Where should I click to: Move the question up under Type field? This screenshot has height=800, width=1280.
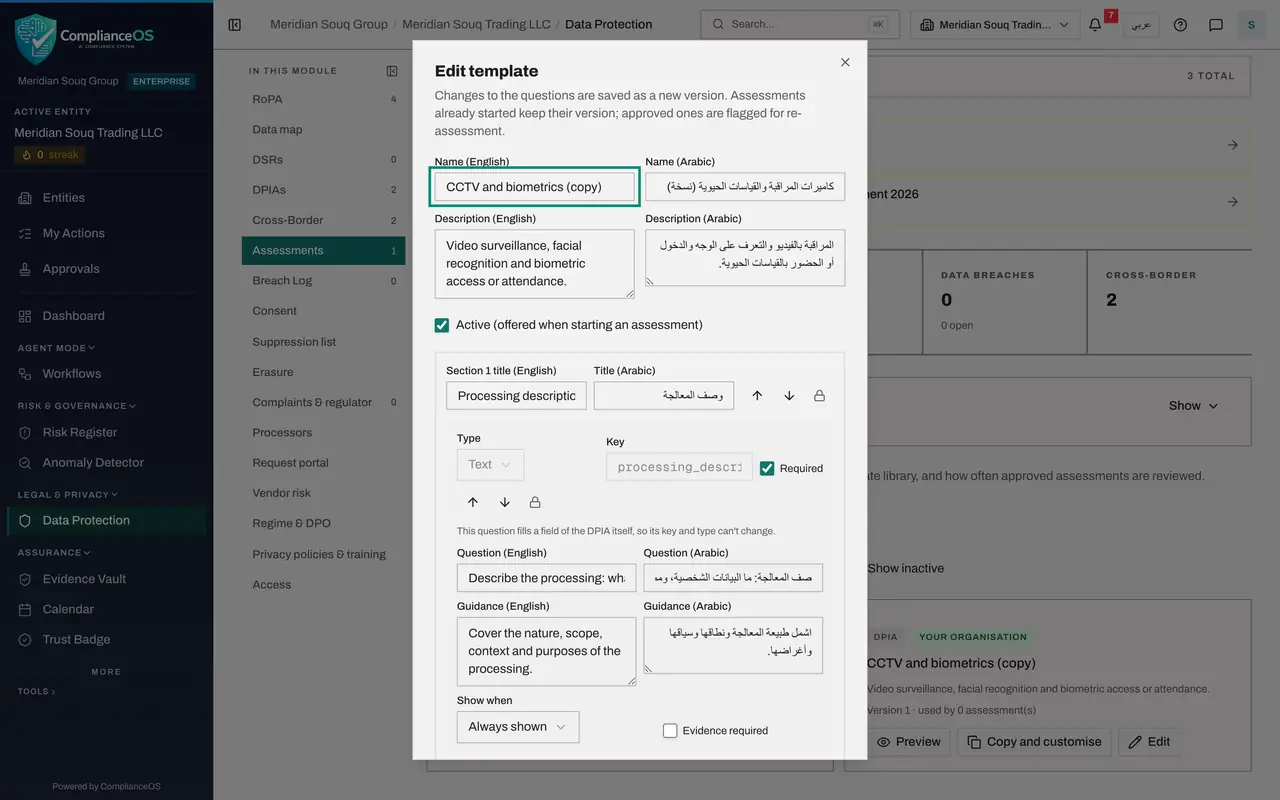[473, 502]
